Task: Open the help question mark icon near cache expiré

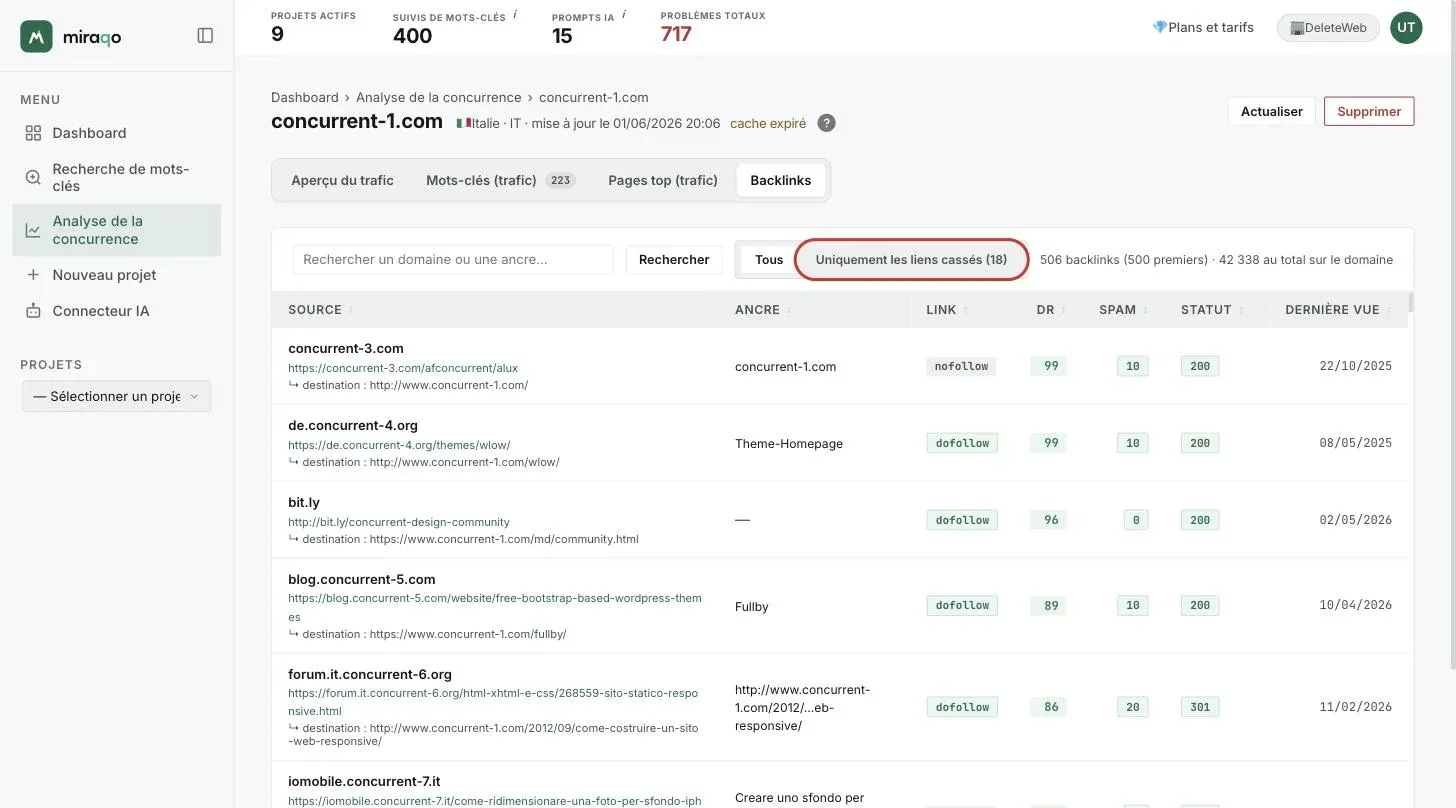Action: (x=826, y=123)
